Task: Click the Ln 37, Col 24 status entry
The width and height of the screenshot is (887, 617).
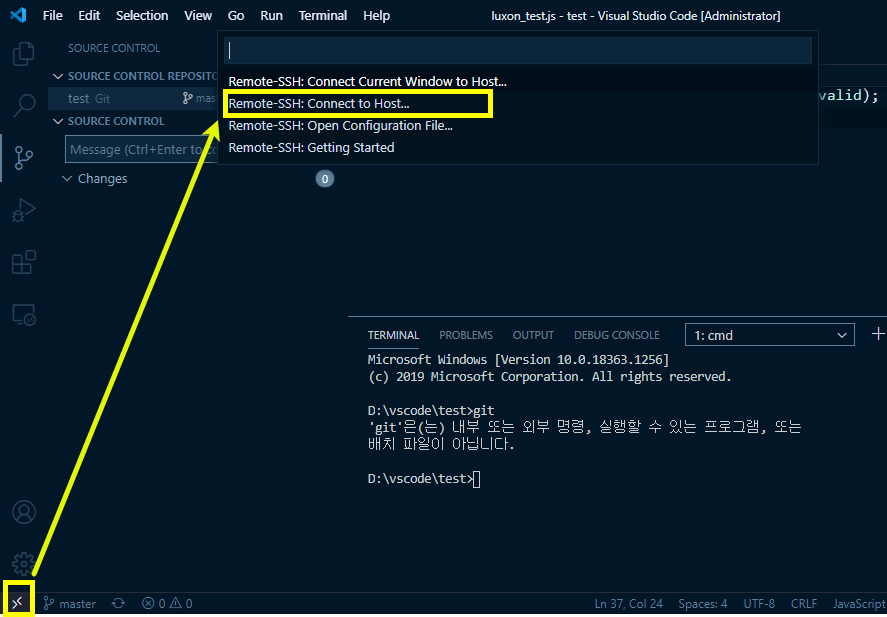Action: click(628, 603)
